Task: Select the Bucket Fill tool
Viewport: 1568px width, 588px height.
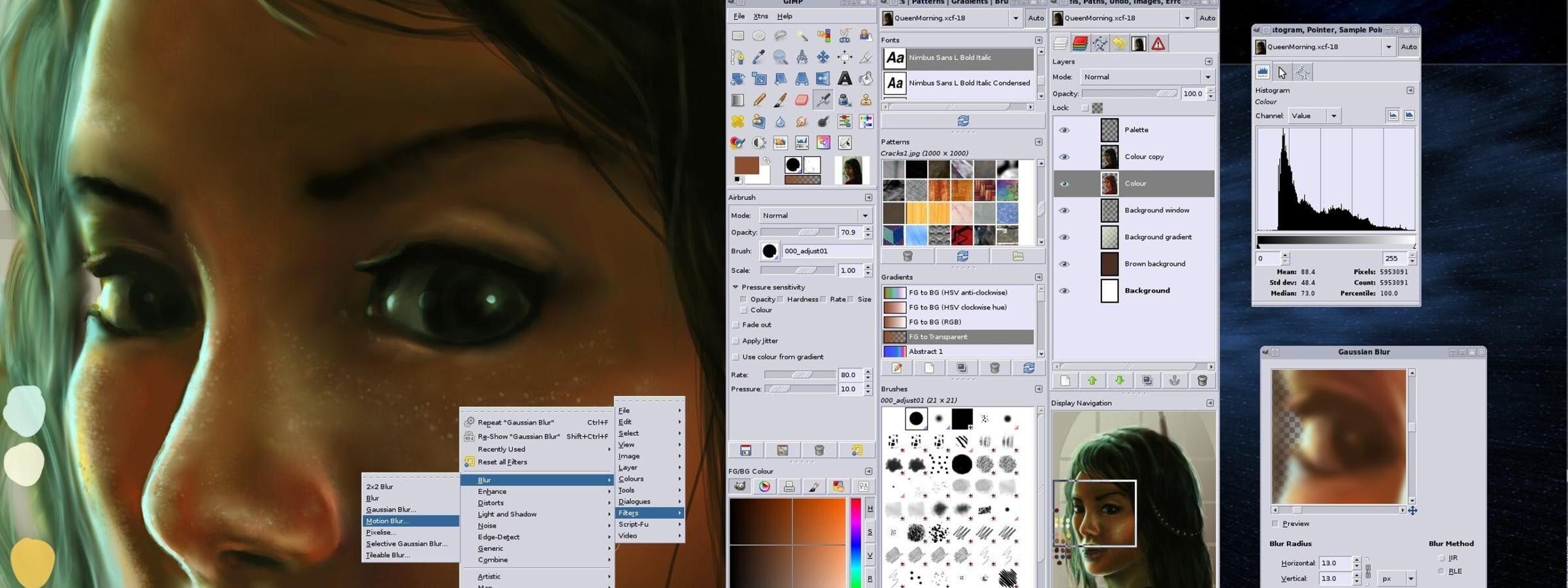Action: point(865,78)
